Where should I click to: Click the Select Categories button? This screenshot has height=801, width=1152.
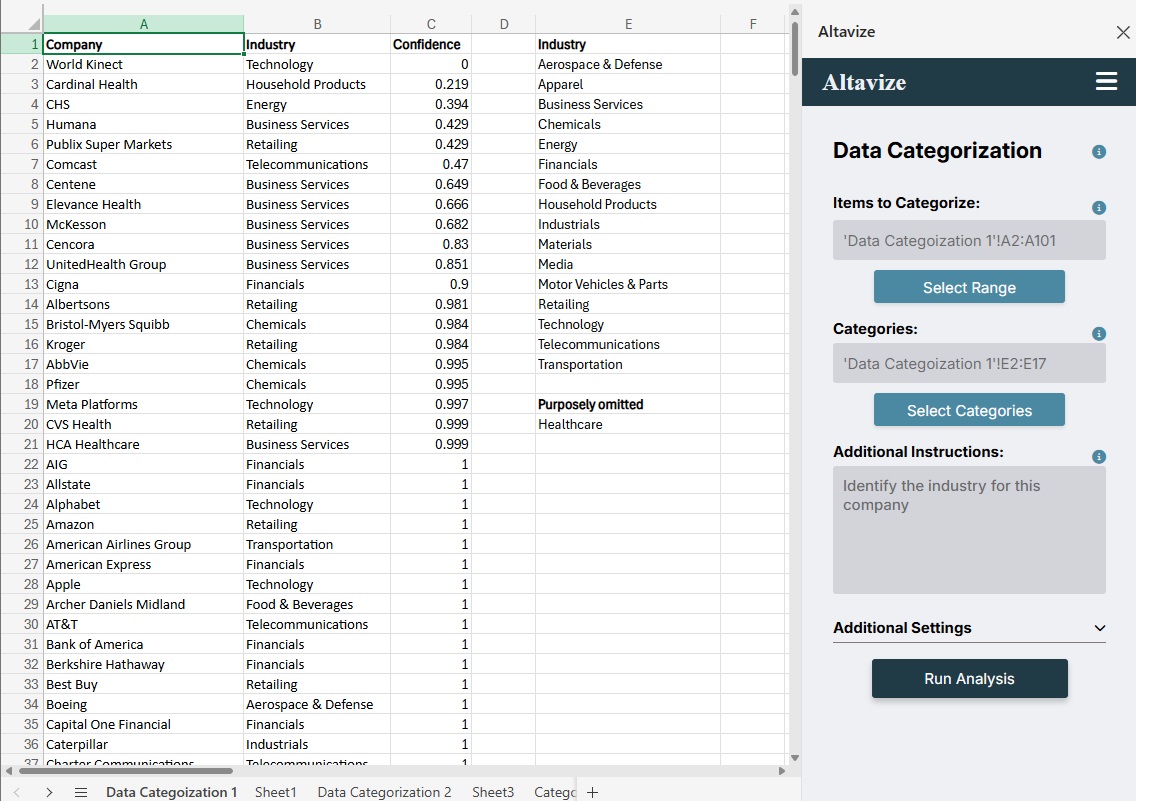point(968,410)
